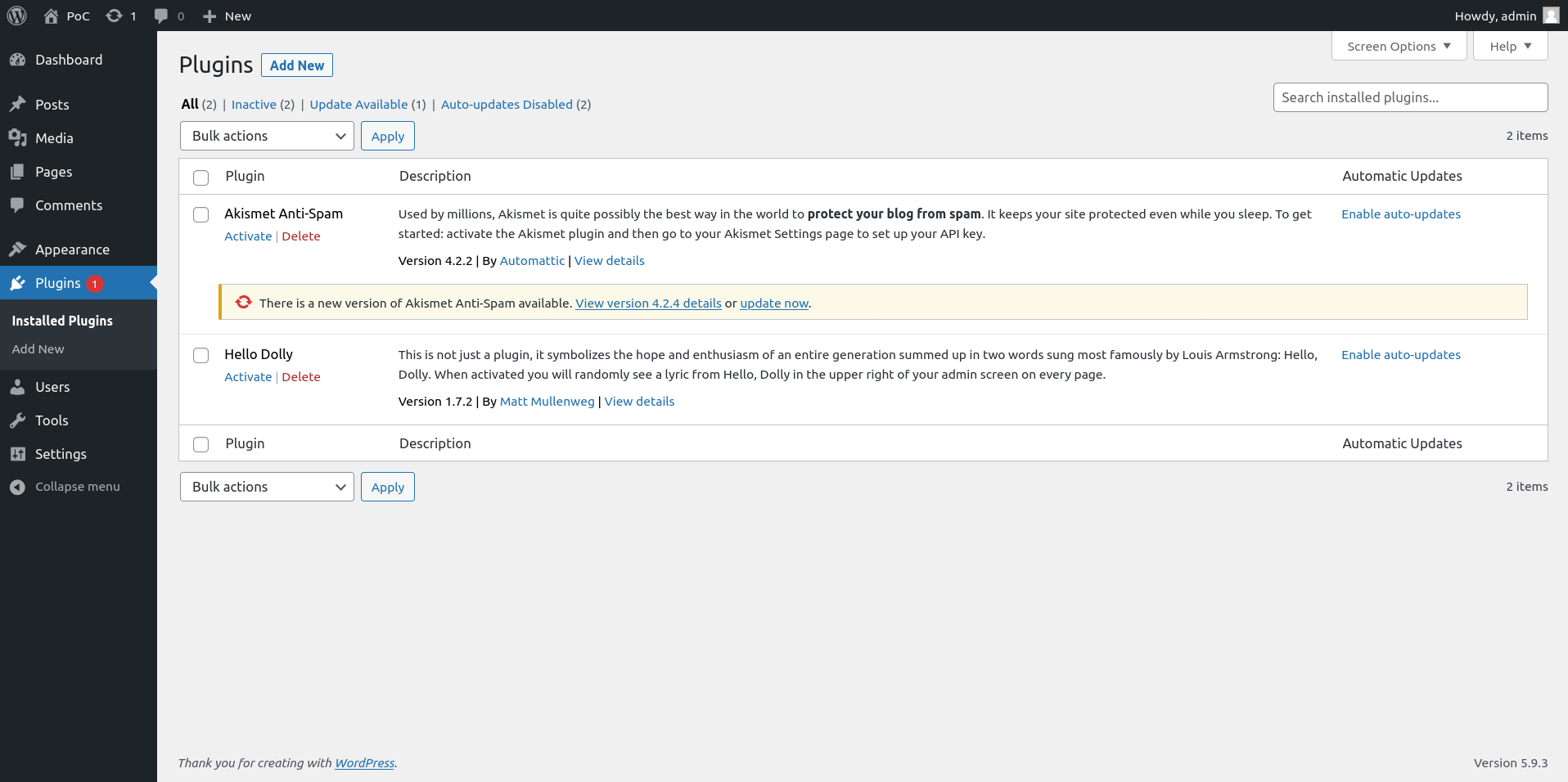Open the WordPress logo menu
The width and height of the screenshot is (1568, 782).
tap(16, 16)
